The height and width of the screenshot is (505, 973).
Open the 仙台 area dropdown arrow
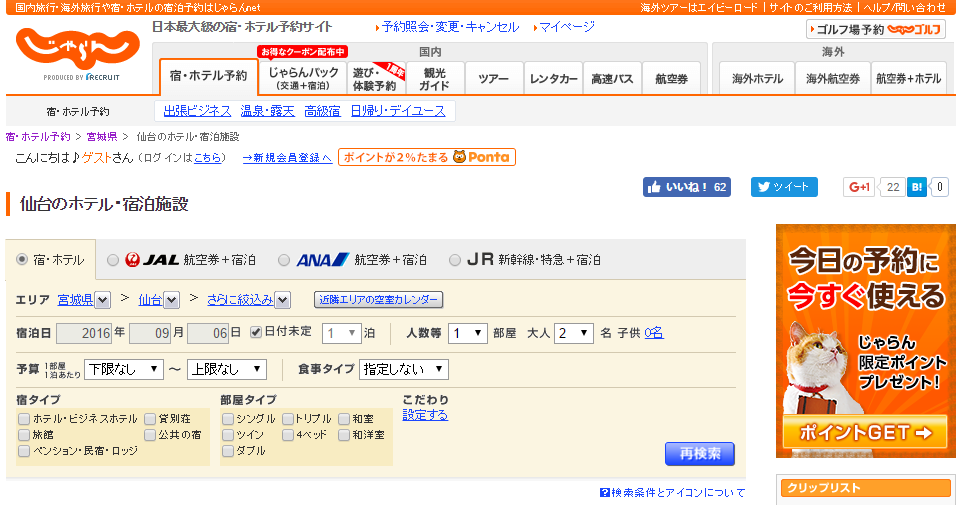point(172,300)
